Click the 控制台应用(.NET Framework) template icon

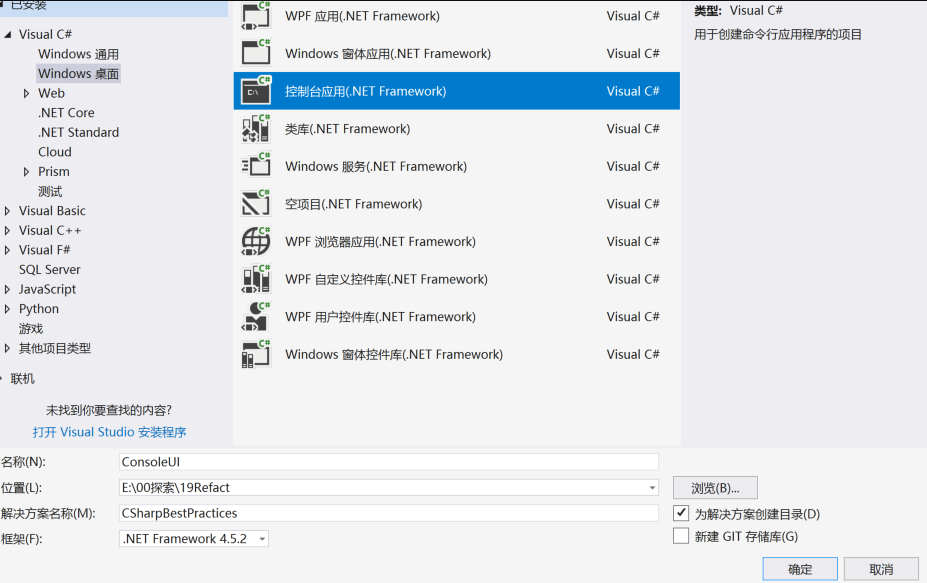coord(255,90)
